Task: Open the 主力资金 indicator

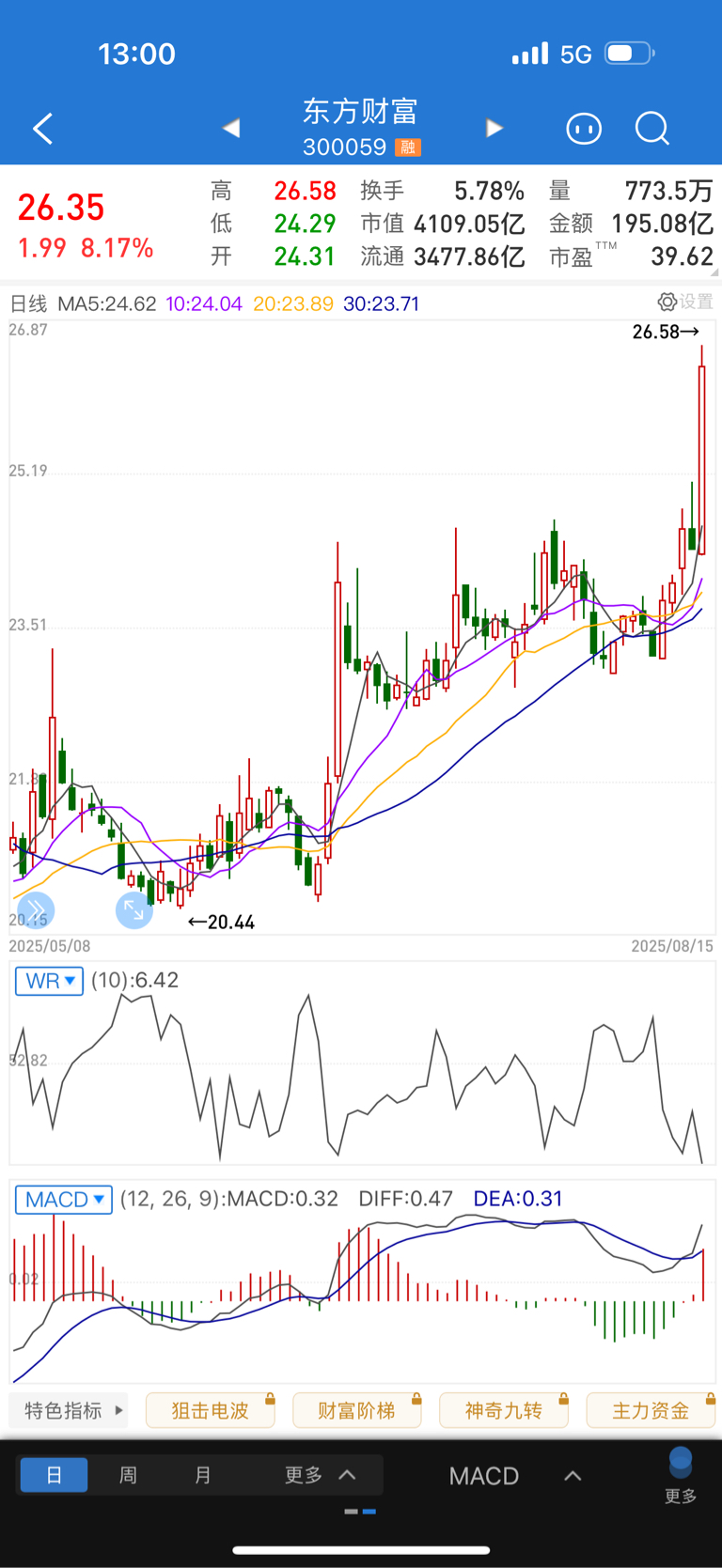Action: click(651, 1411)
